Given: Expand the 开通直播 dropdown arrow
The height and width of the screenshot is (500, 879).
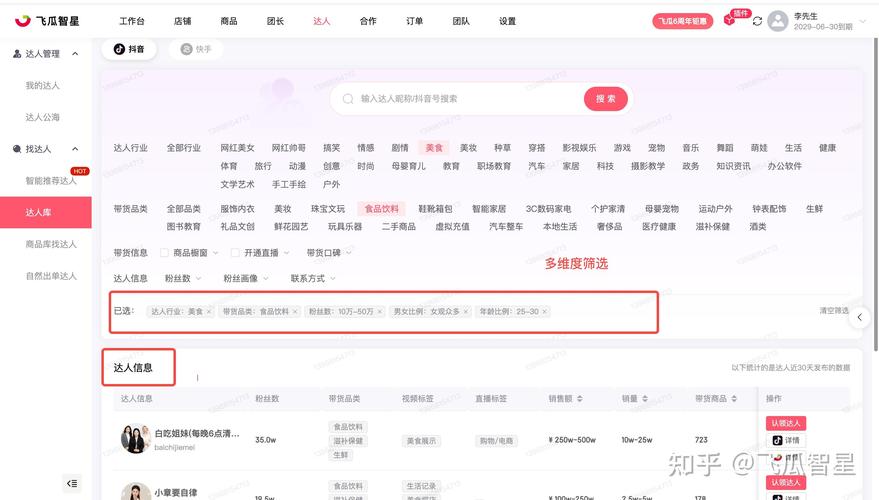Looking at the screenshot, I should click(x=286, y=253).
